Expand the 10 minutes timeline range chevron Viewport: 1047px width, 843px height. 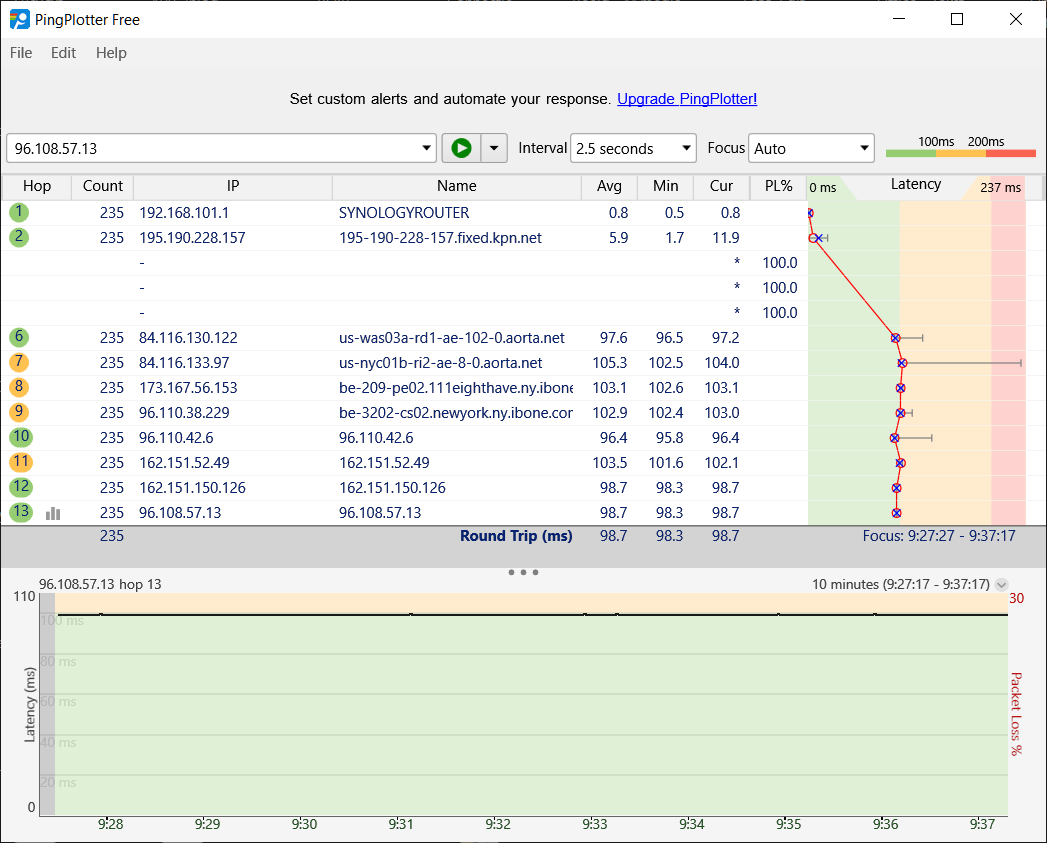pyautogui.click(x=1002, y=585)
